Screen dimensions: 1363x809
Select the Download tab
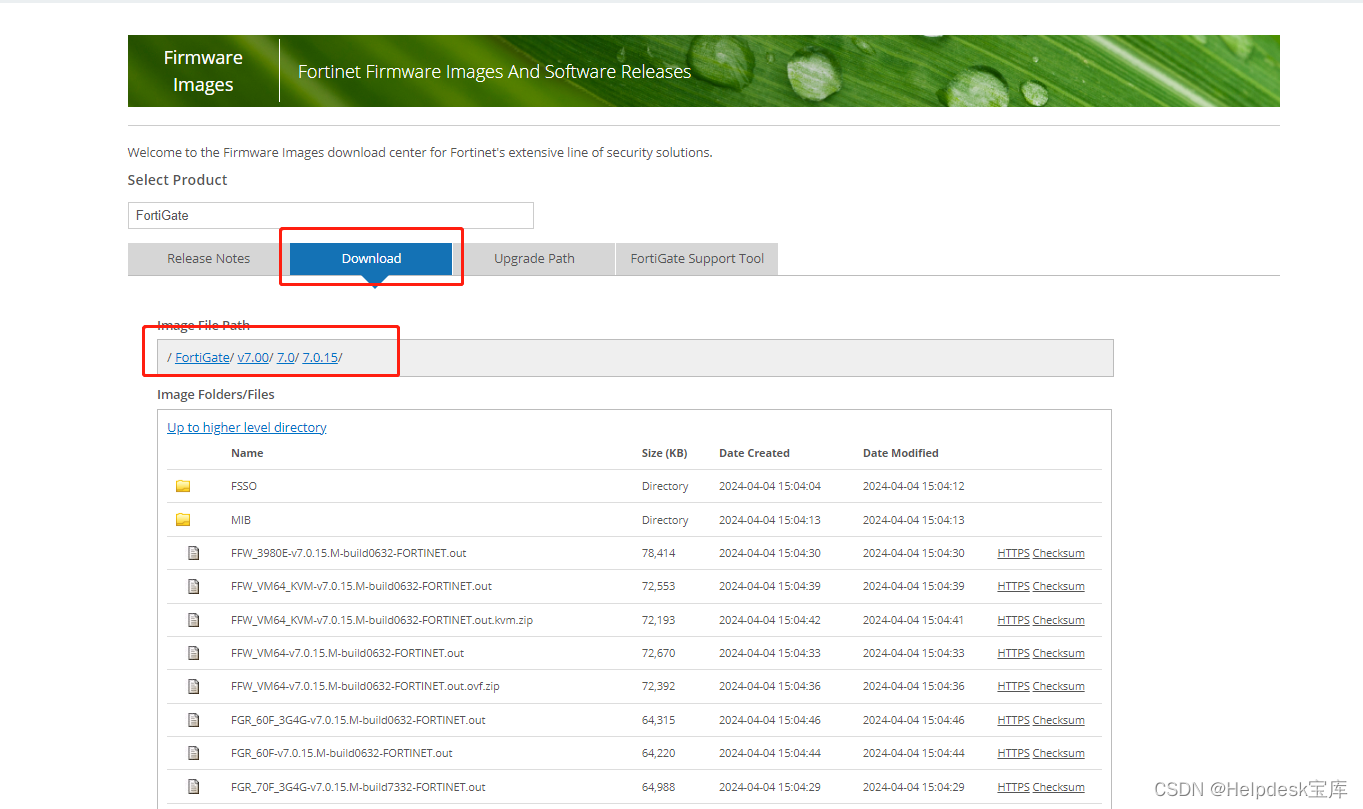[371, 258]
